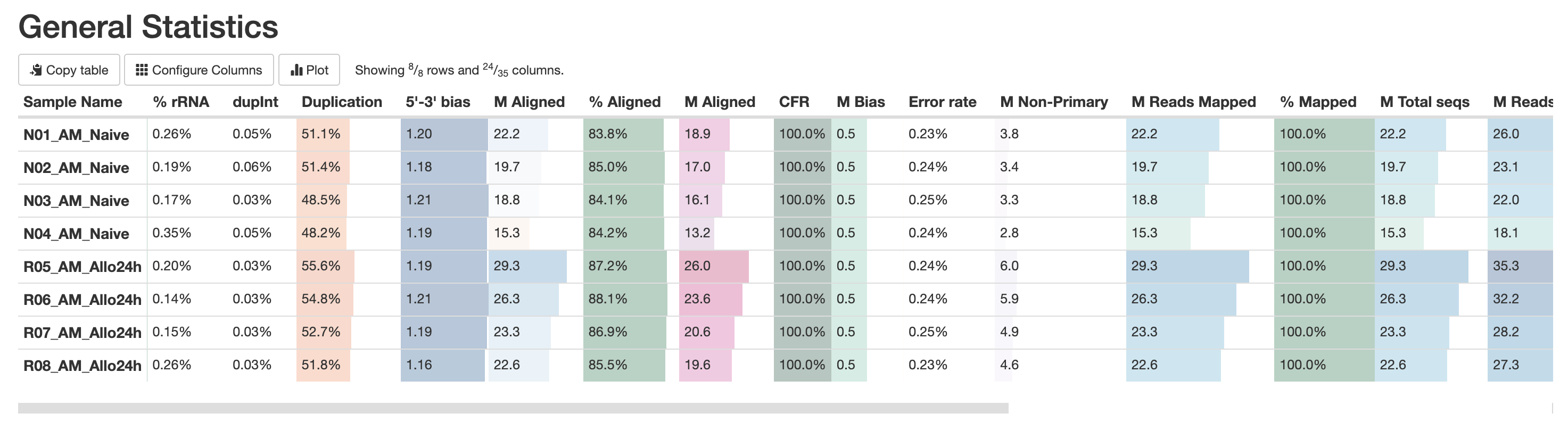Sort table by Sample Name header
Viewport: 1568px width, 430px height.
(x=72, y=102)
